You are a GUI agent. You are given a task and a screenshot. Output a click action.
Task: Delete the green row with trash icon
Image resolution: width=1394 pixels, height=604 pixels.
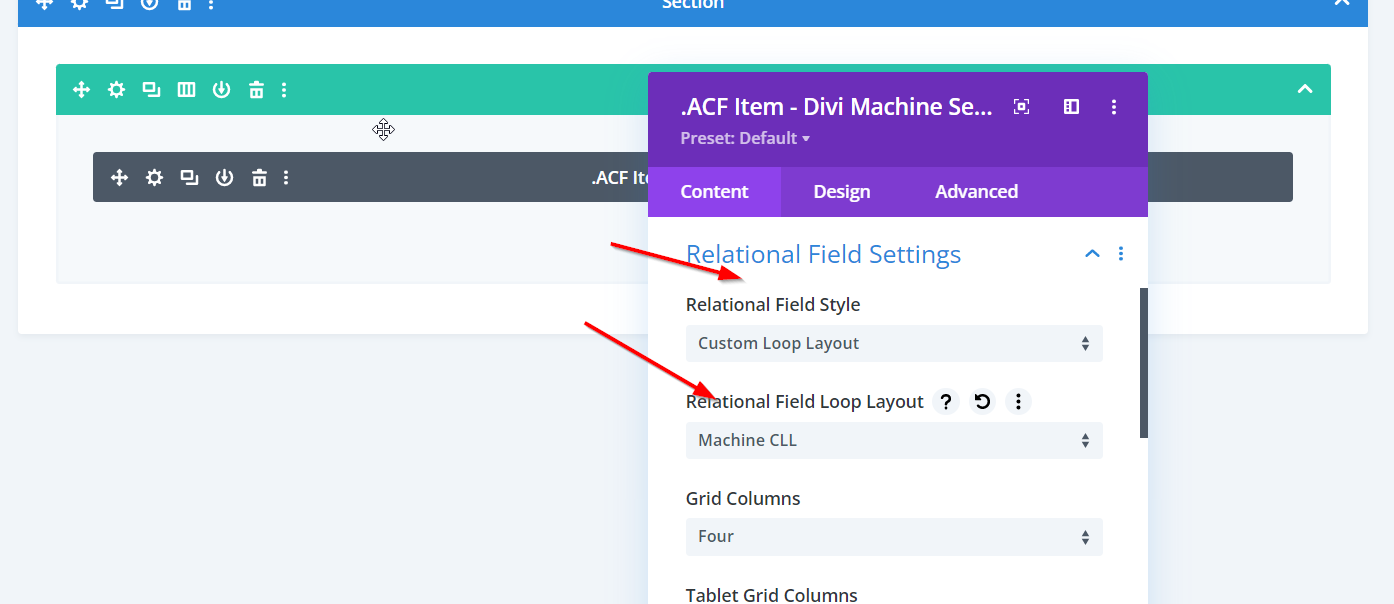coord(256,90)
